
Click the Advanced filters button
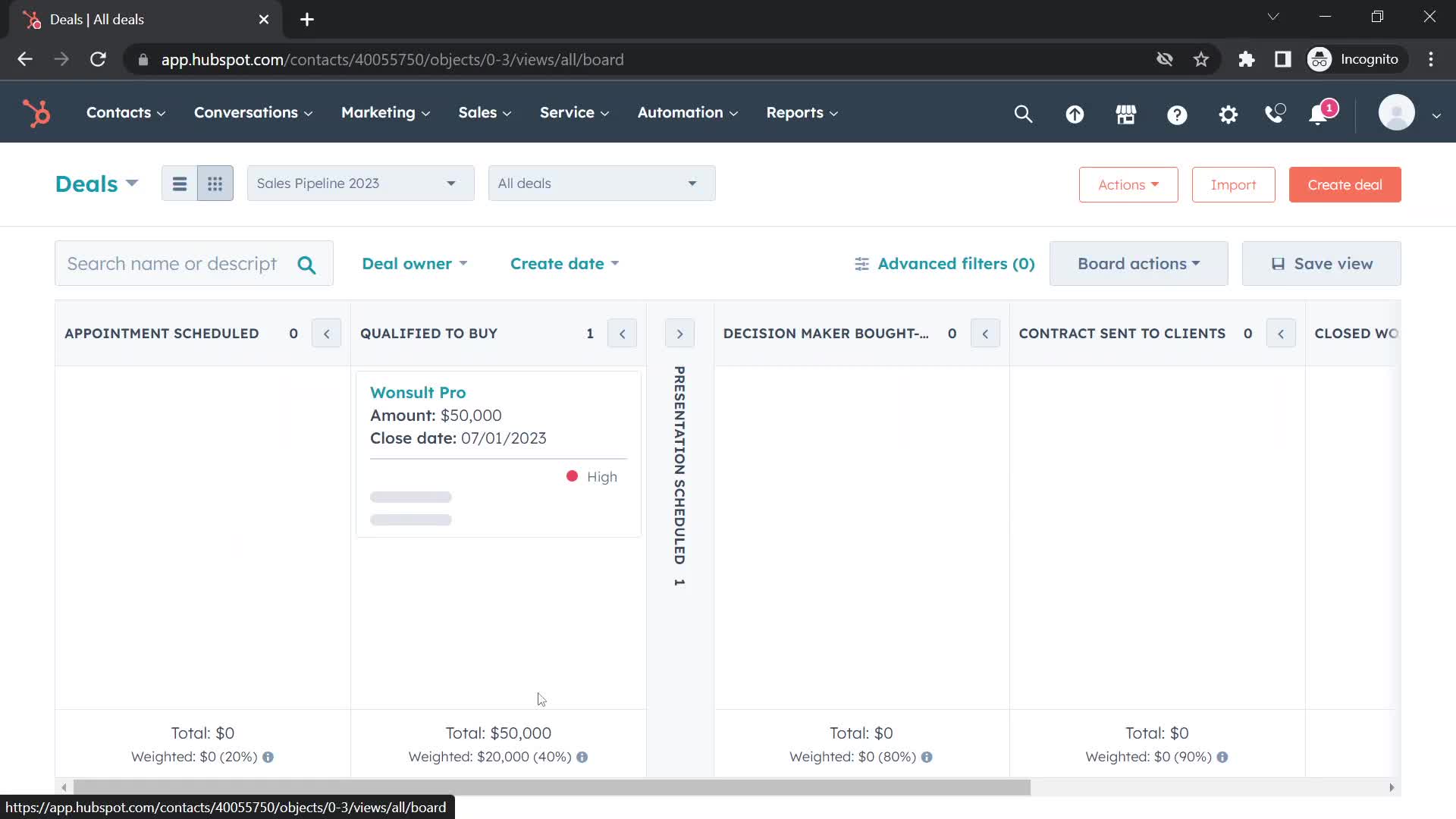(945, 262)
